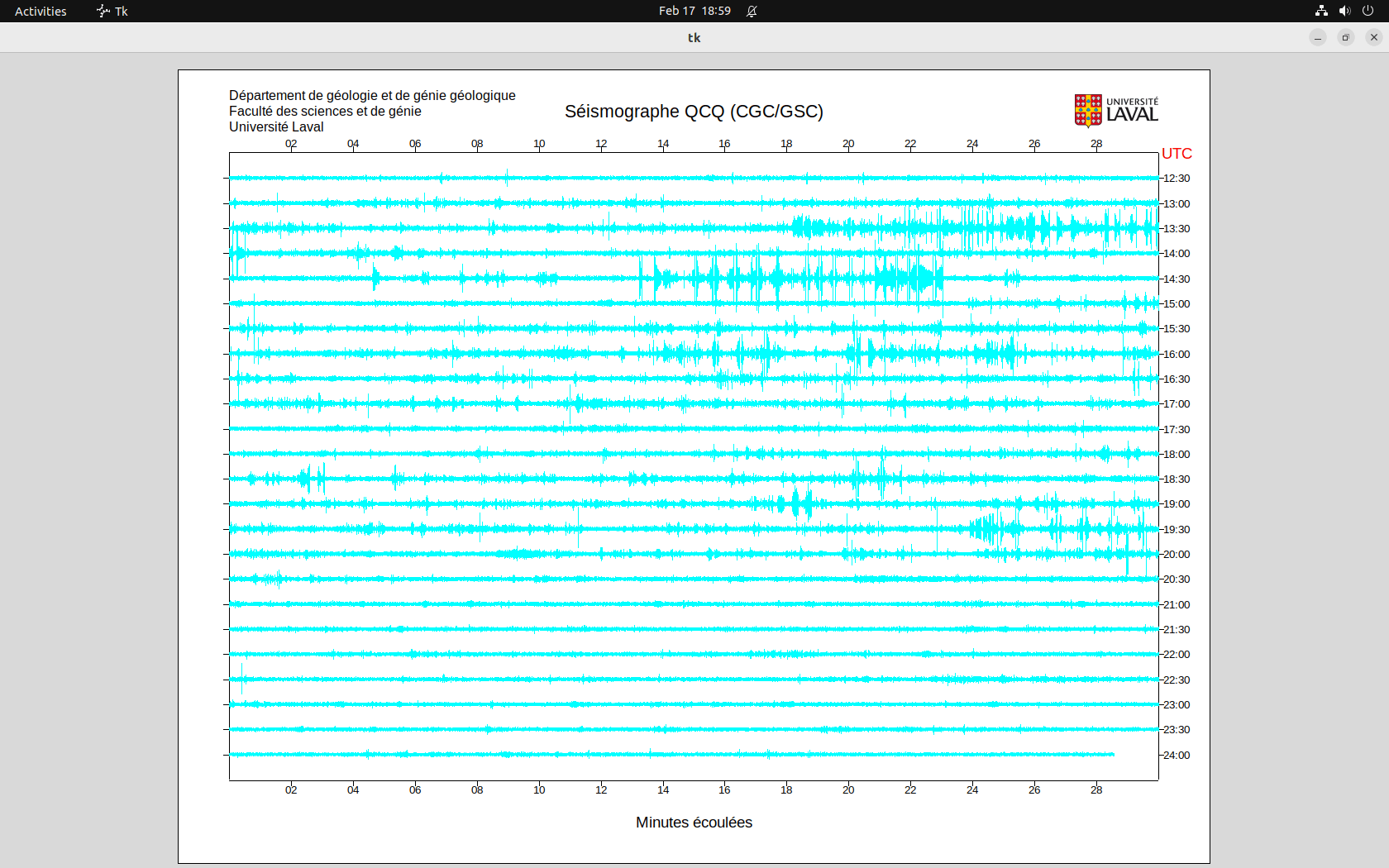The height and width of the screenshot is (868, 1389).
Task: Close the tk window
Action: click(1374, 37)
